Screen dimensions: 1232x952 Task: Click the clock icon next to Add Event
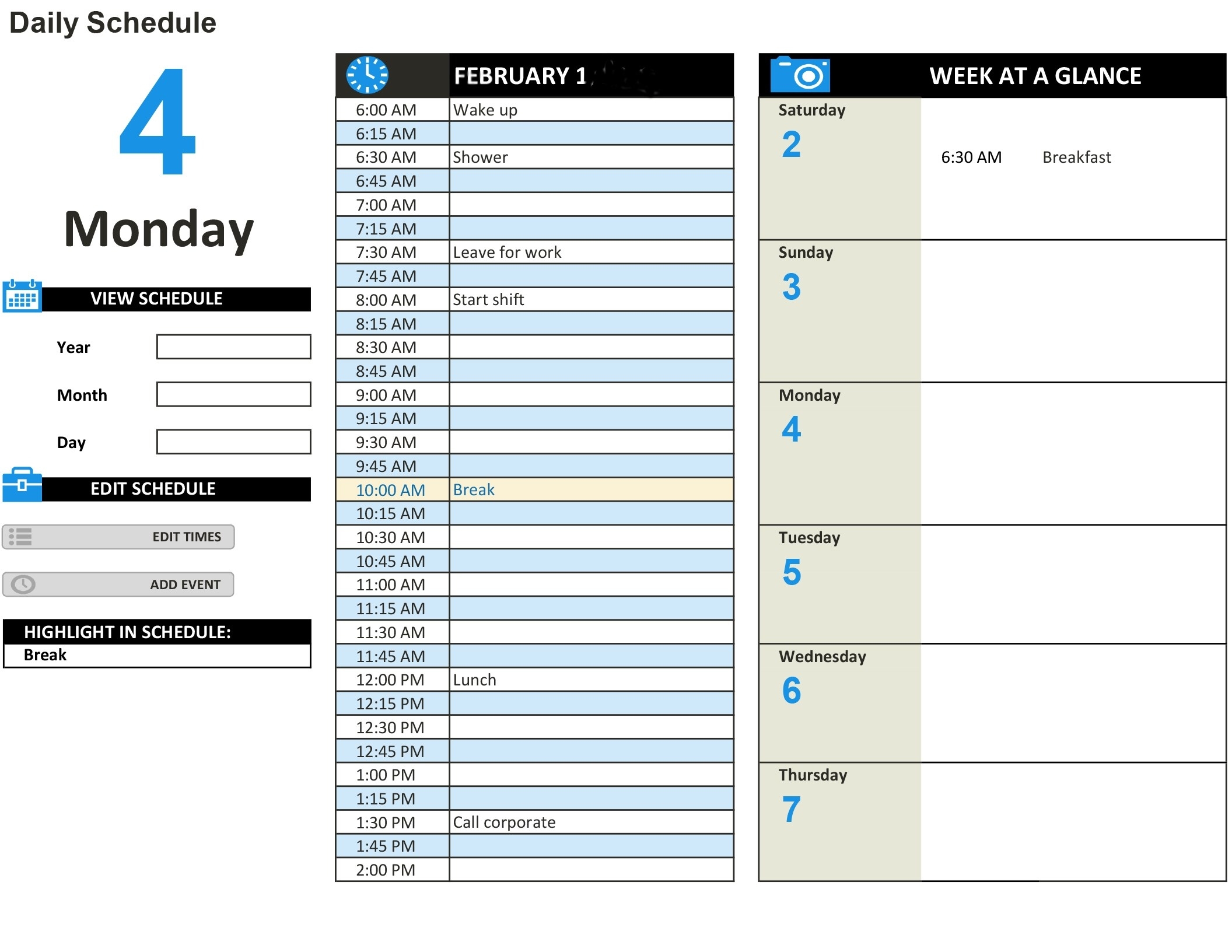(21, 584)
